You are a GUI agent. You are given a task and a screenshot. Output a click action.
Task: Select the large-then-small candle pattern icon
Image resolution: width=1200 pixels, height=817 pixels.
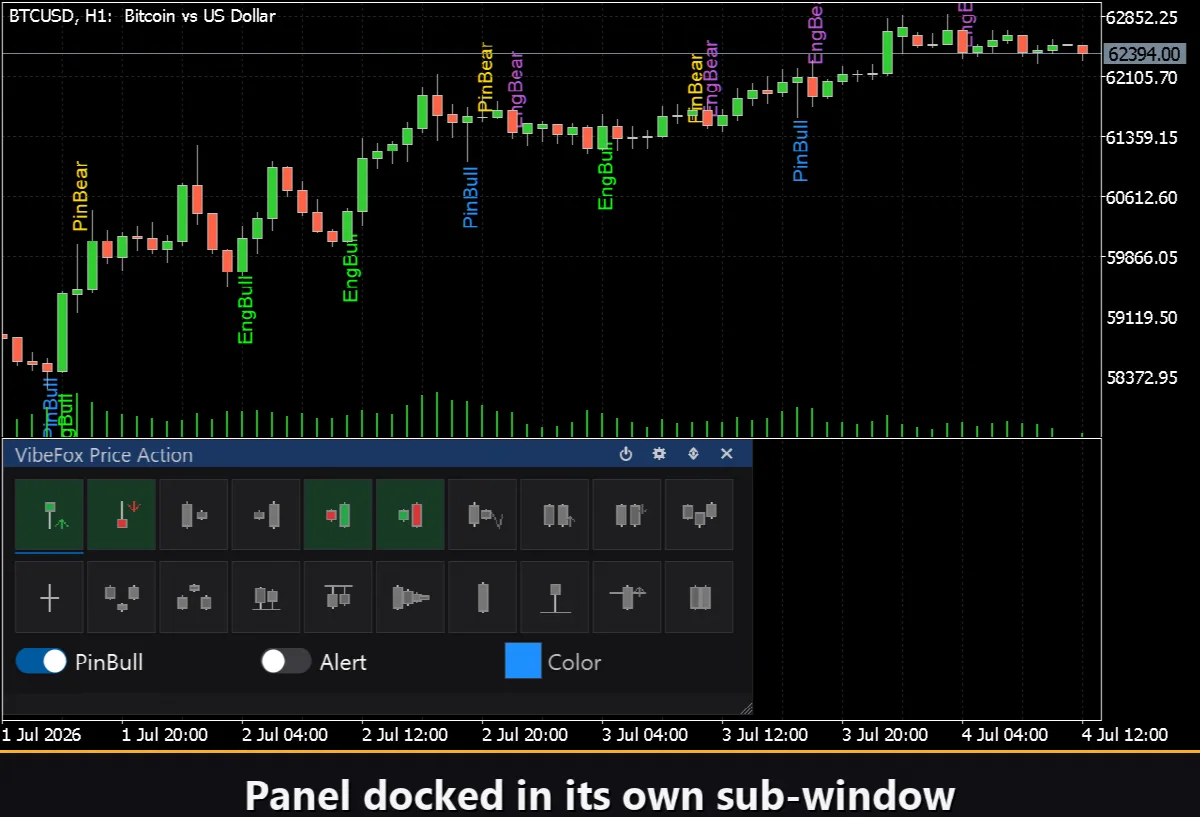coord(194,515)
